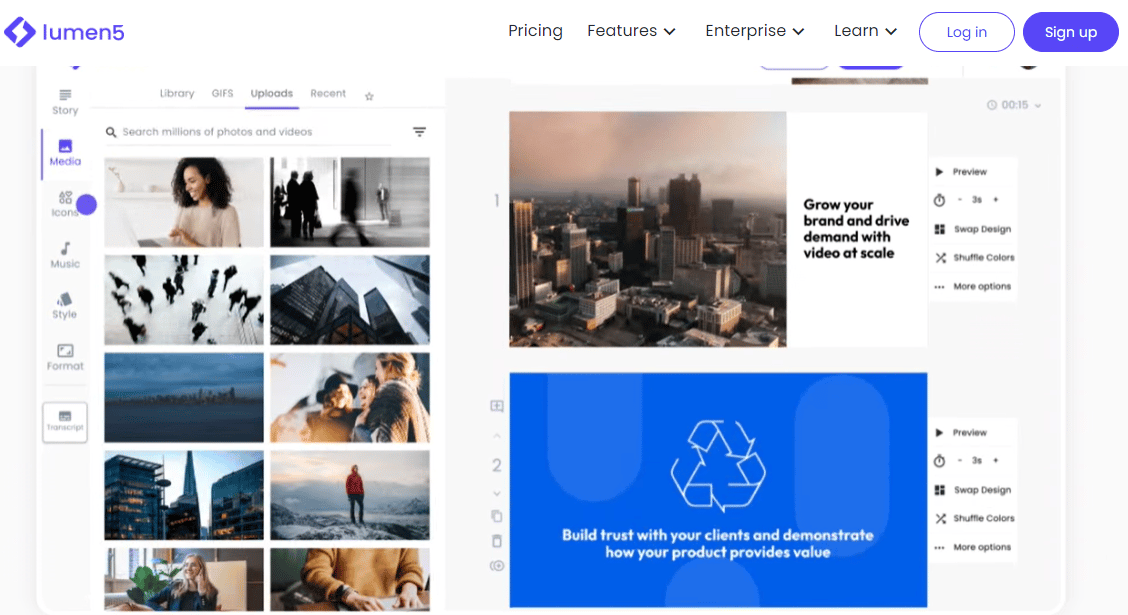Select the aerial crowd silhouettes thumbnail

[184, 300]
